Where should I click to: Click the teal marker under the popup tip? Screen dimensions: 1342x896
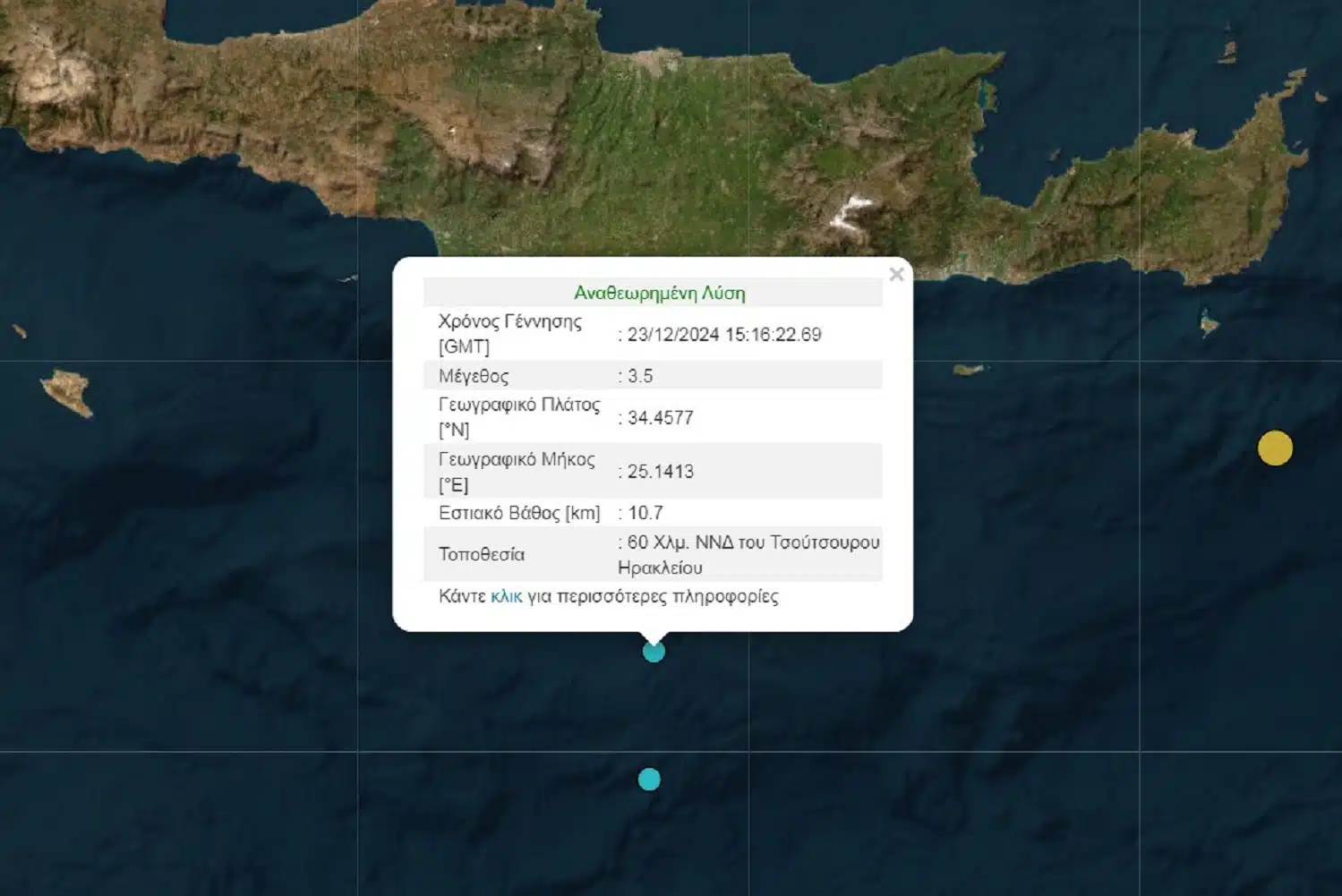[x=654, y=652]
